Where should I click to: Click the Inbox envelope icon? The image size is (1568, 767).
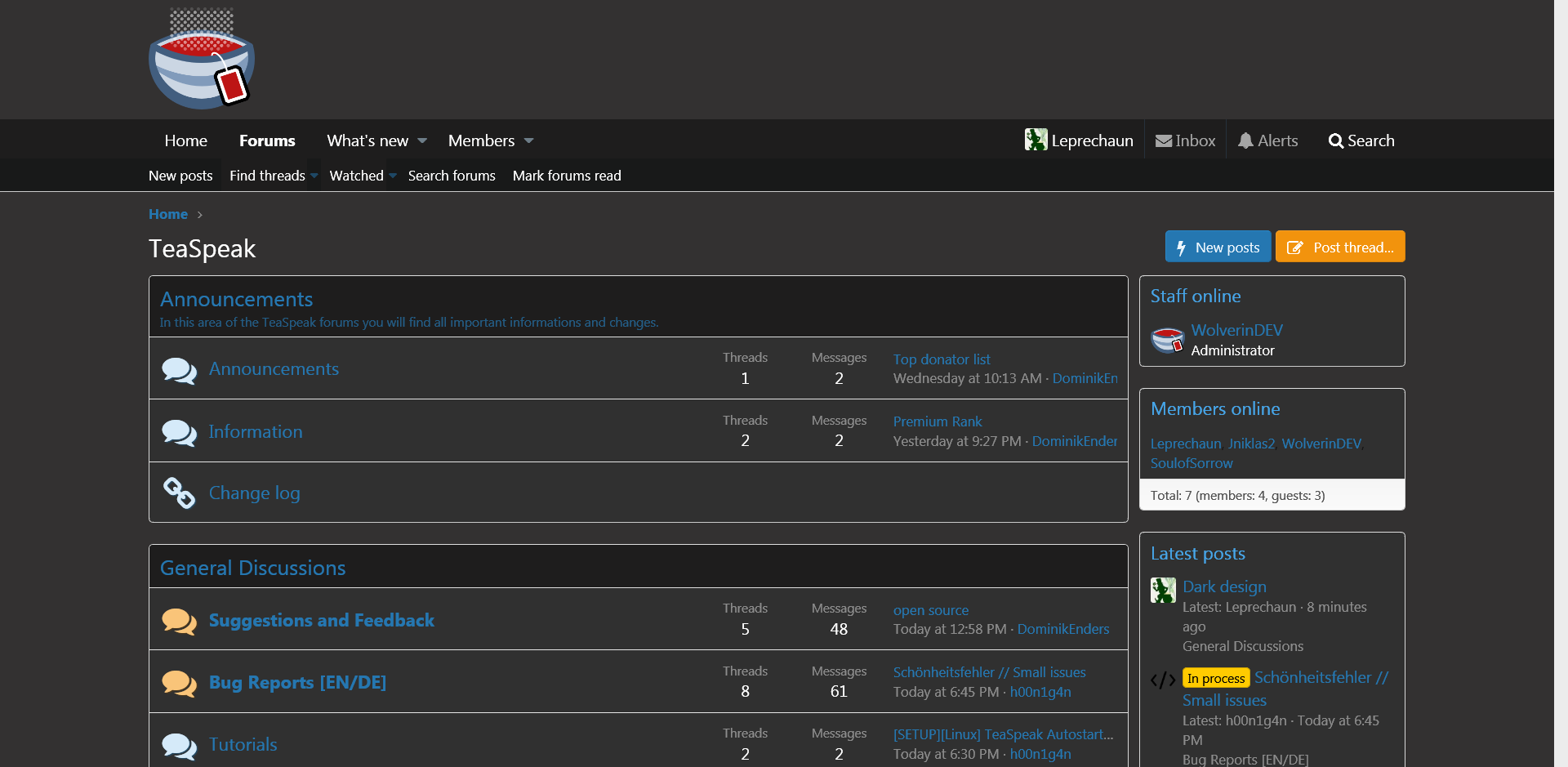point(1164,140)
